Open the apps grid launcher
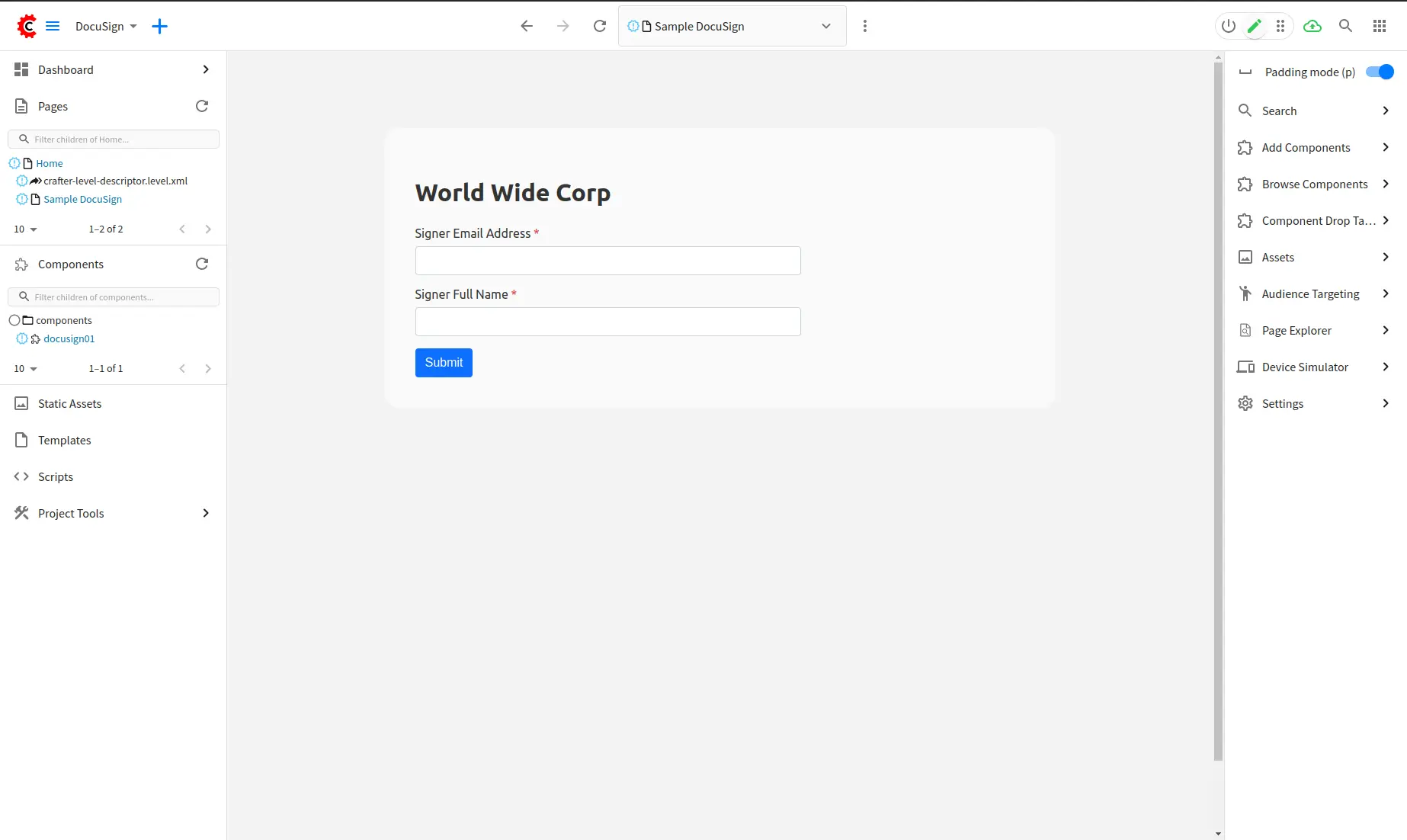 1379,27
